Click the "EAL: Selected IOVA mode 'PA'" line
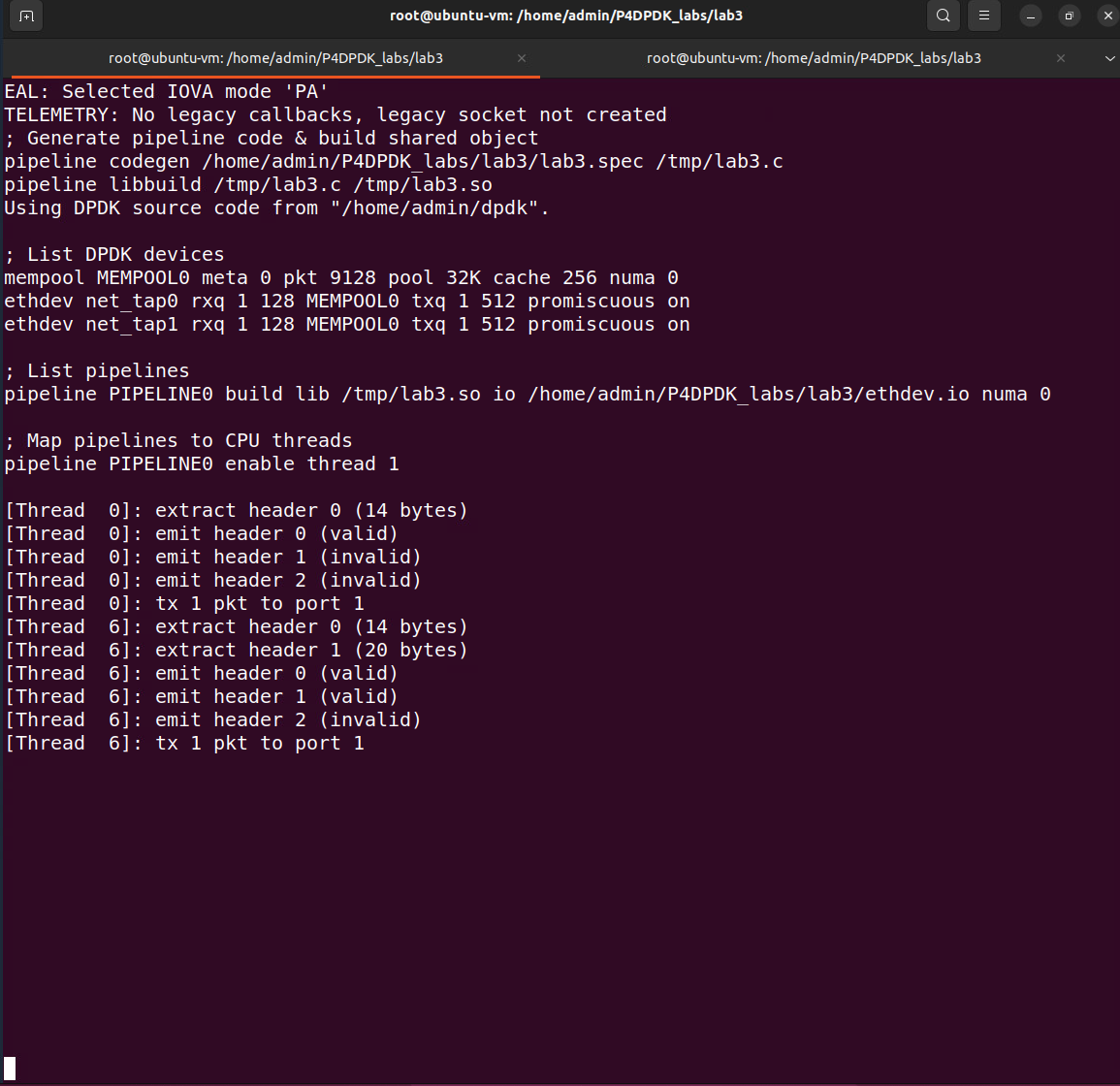Image resolution: width=1120 pixels, height=1086 pixels. 166,91
